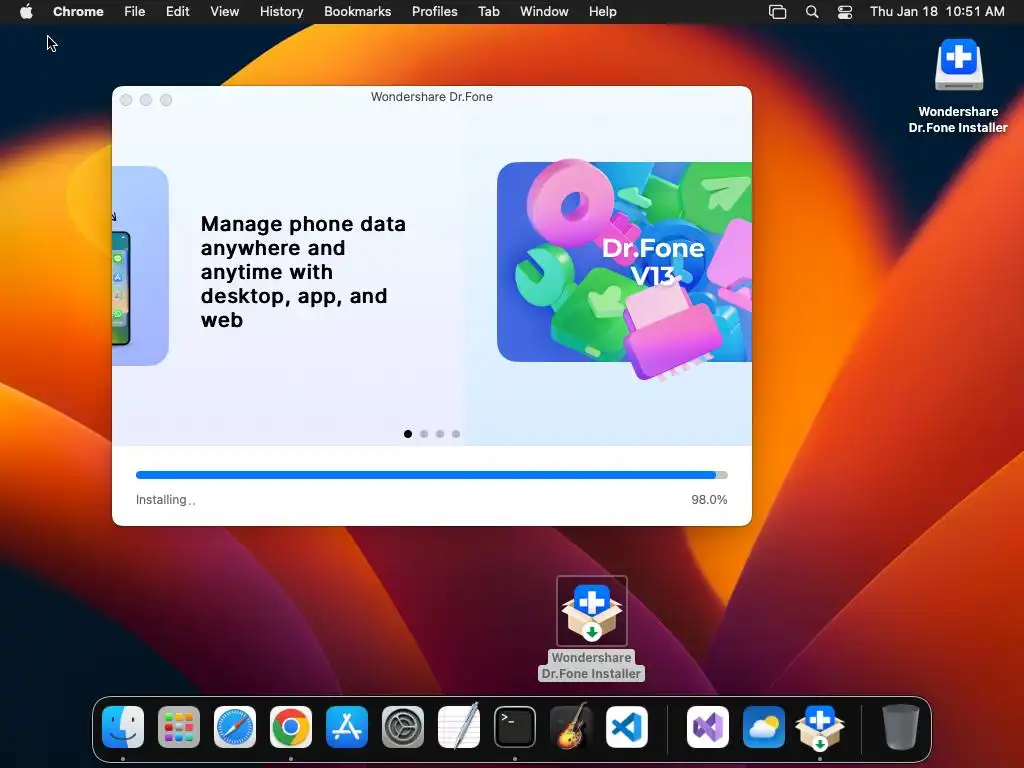Screen dimensions: 1024x768
Task: Open the Profiles menu
Action: pyautogui.click(x=434, y=12)
